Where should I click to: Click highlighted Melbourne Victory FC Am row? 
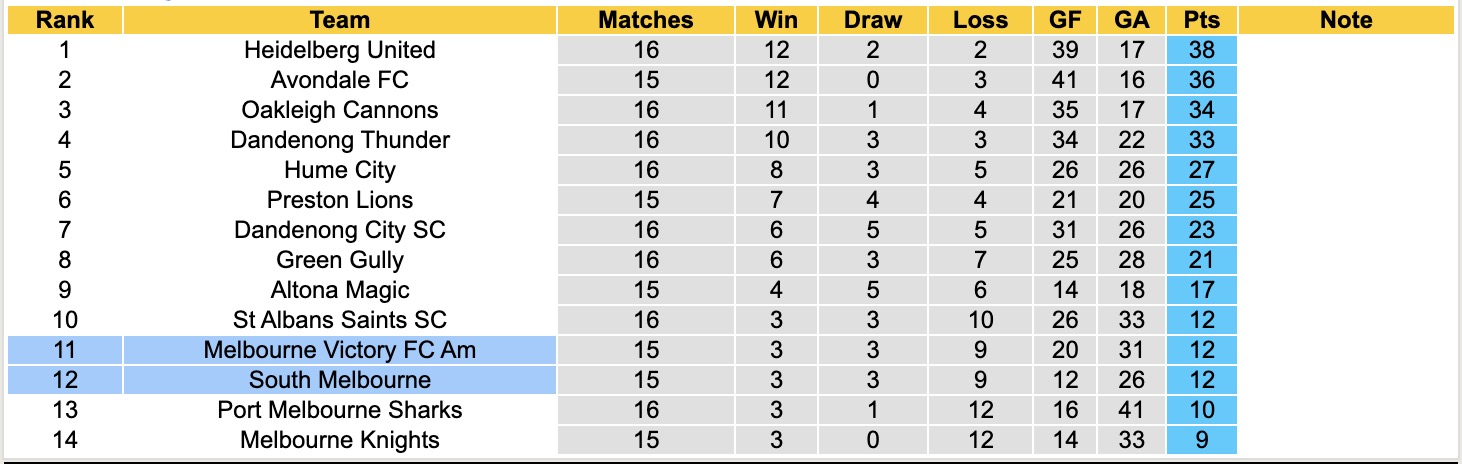tap(340, 350)
